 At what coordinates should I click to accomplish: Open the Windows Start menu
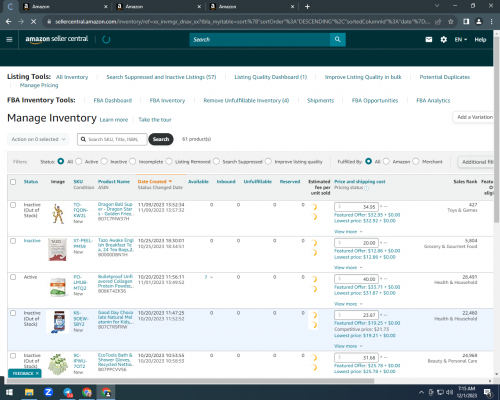coord(9,392)
